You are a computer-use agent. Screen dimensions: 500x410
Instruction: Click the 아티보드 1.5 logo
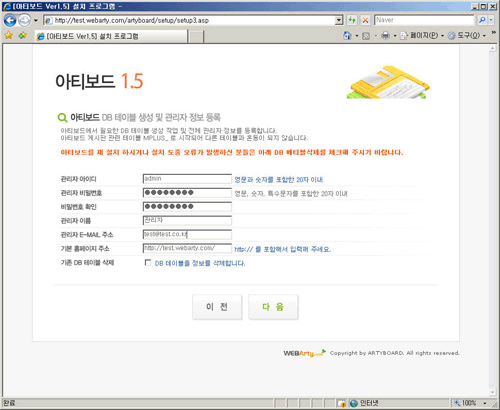pyautogui.click(x=99, y=81)
